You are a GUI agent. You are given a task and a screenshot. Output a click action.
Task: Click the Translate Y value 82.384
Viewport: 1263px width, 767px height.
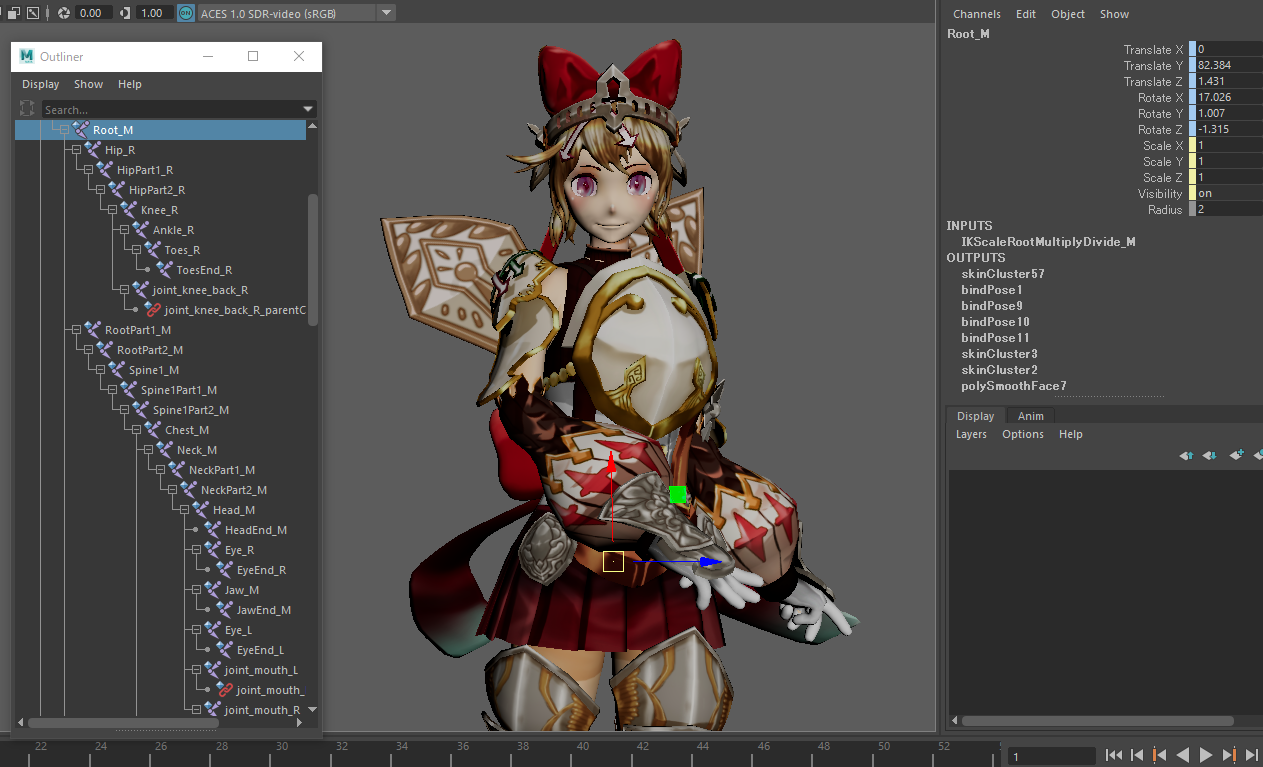click(x=1229, y=66)
